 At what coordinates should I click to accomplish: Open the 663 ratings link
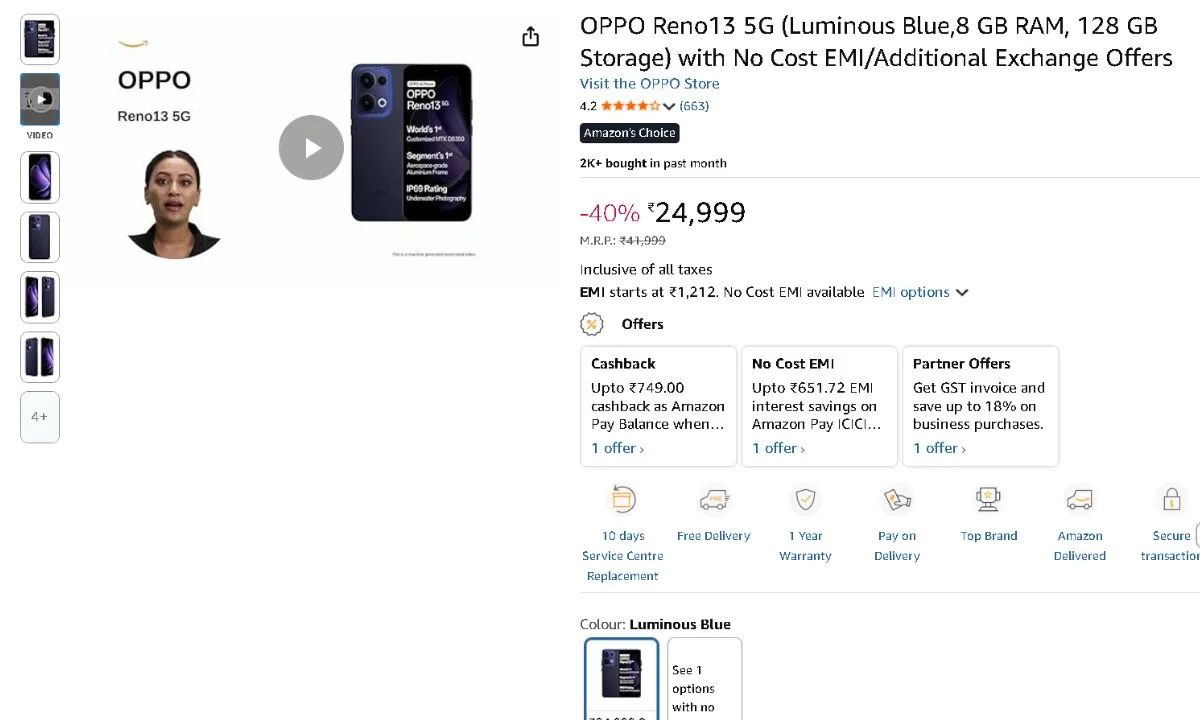[x=694, y=105]
